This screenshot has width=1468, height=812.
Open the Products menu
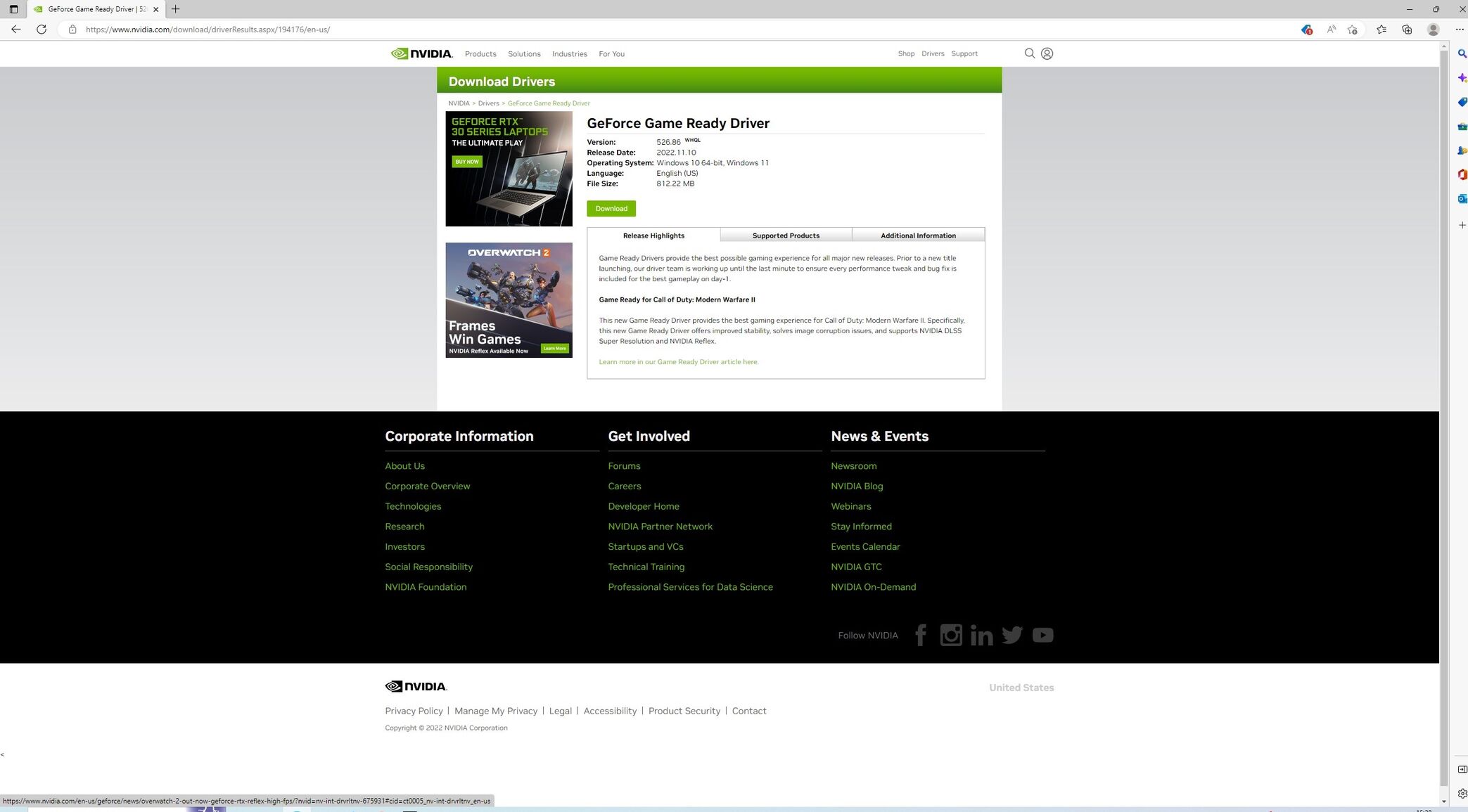(480, 54)
